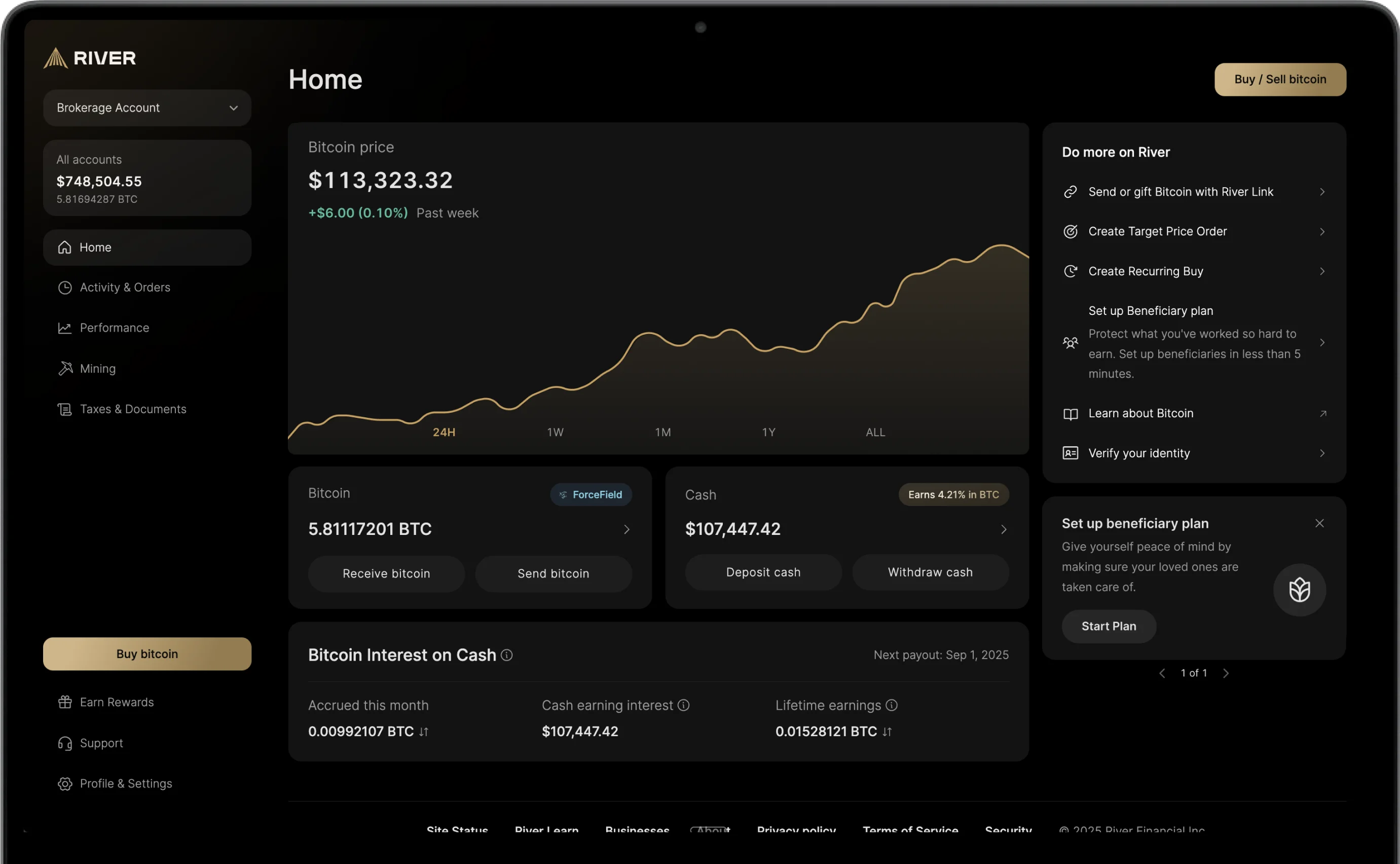Image resolution: width=1400 pixels, height=864 pixels.
Task: Toggle units for Accrued this month BTC
Action: click(x=424, y=732)
